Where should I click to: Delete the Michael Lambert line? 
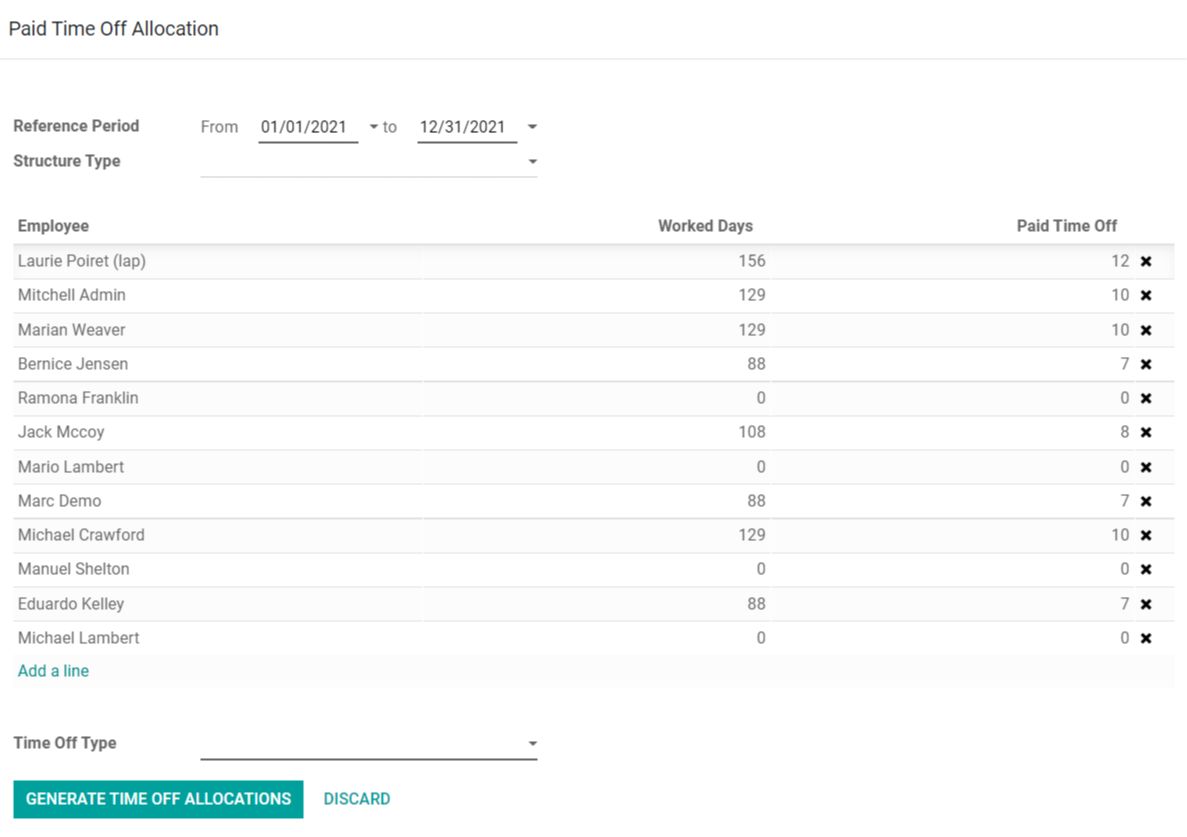click(1146, 638)
